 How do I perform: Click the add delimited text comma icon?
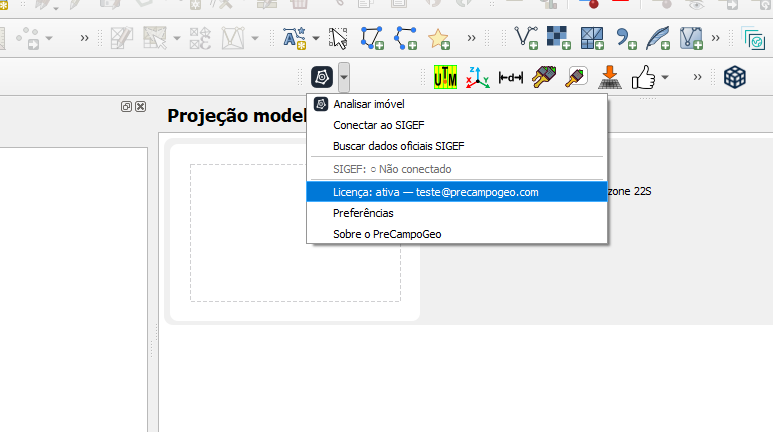(x=626, y=38)
